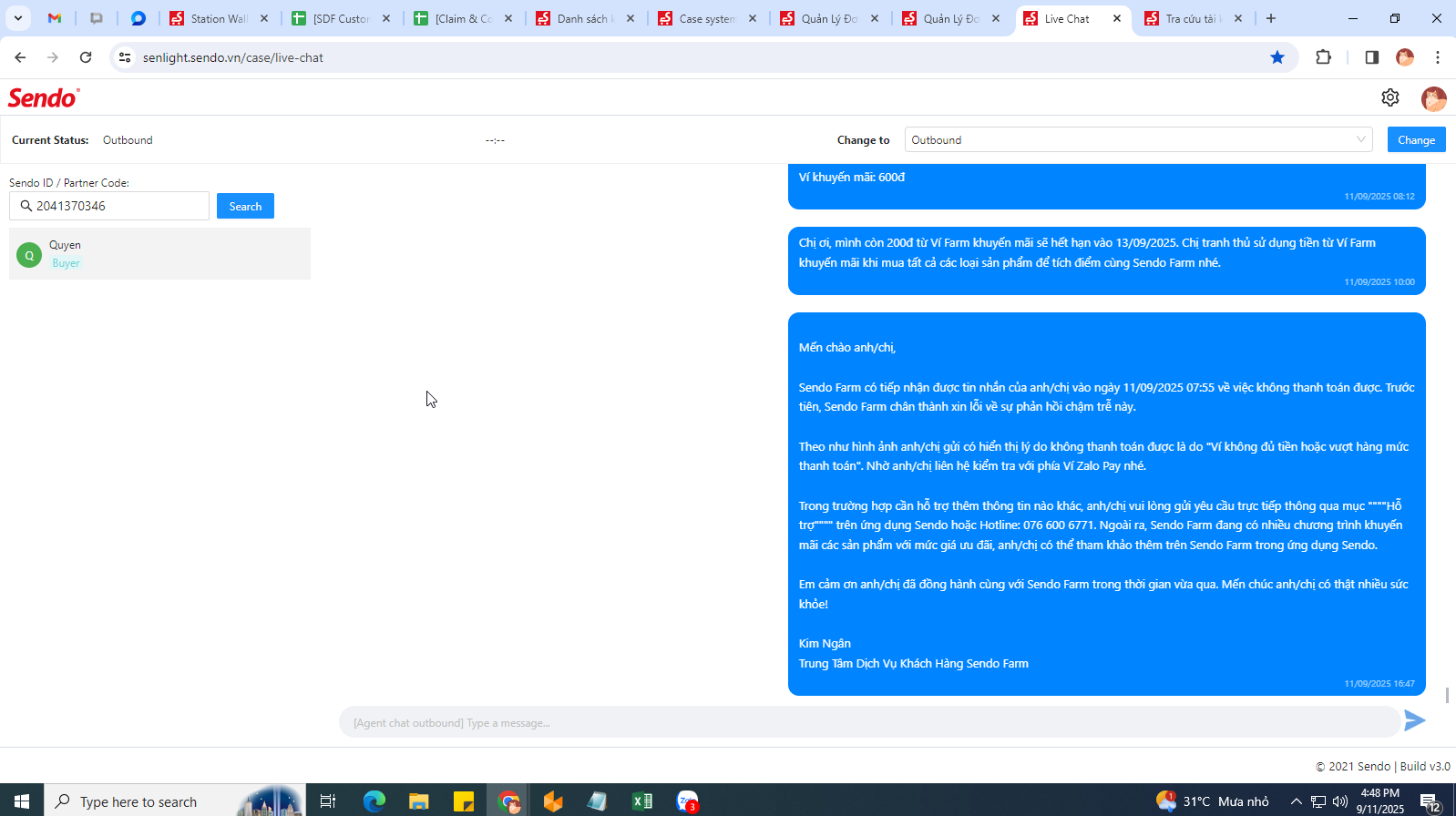The image size is (1456, 816).
Task: Go forward to the next page
Action: click(x=53, y=57)
